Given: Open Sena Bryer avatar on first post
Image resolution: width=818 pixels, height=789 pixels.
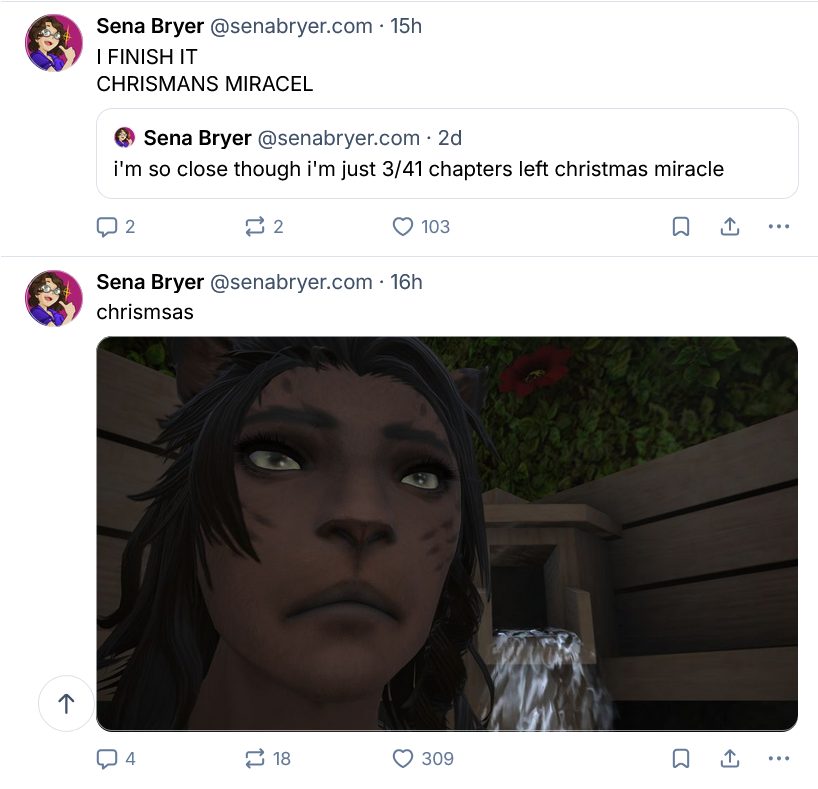Looking at the screenshot, I should click(x=54, y=43).
